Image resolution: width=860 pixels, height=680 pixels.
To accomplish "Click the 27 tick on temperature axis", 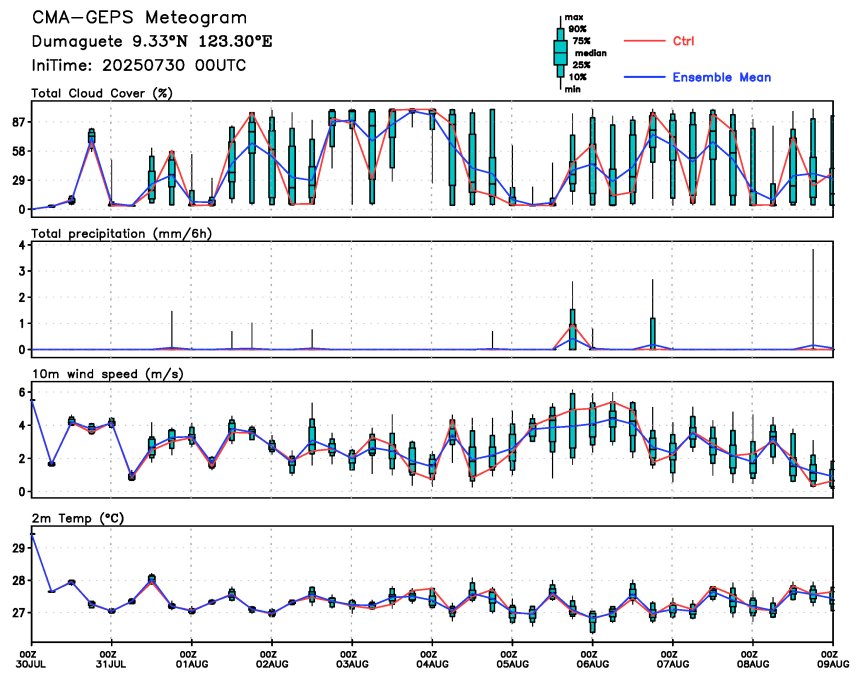I will click(18, 613).
